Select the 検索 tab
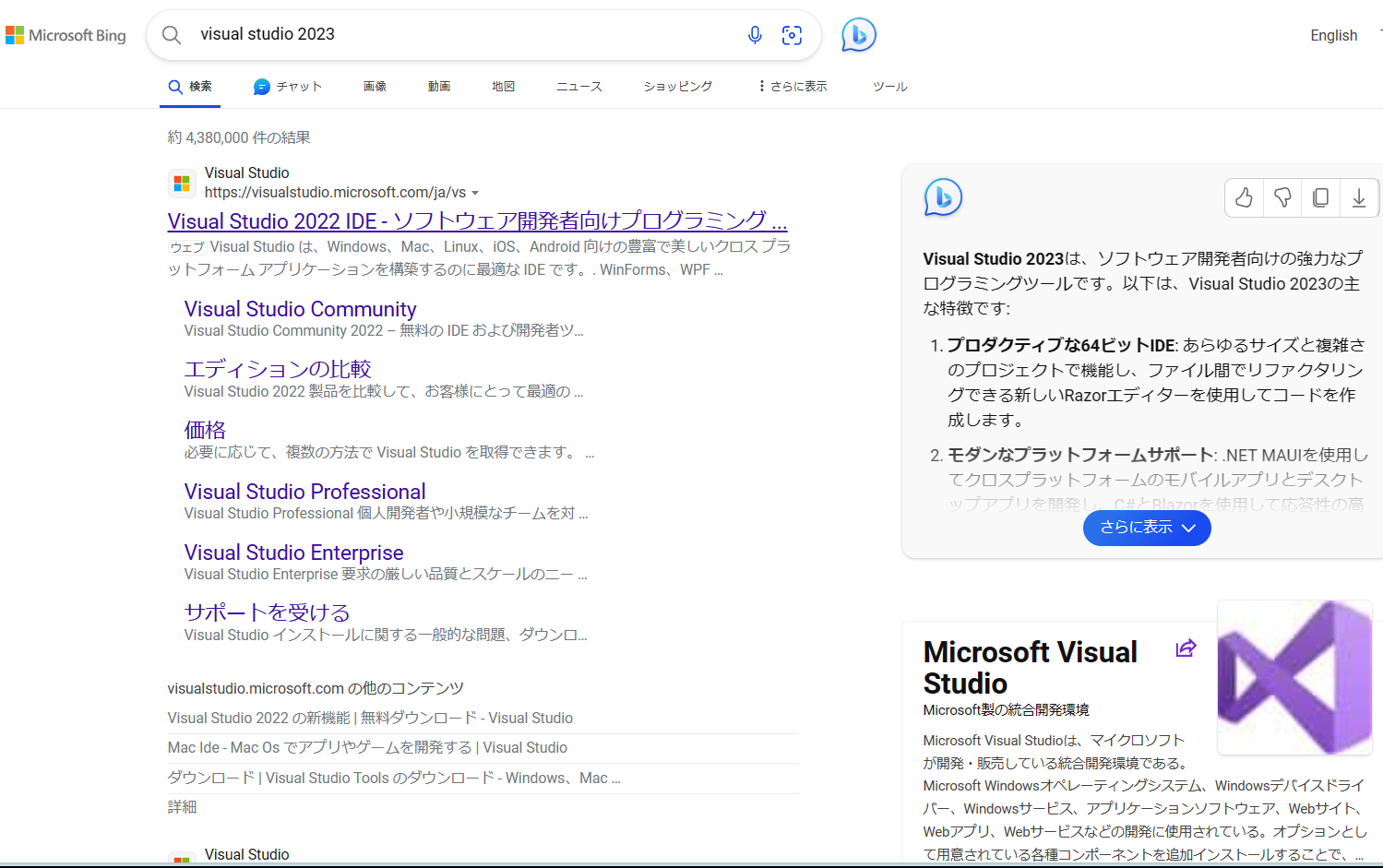Viewport: 1383px width, 868px height. click(190, 86)
